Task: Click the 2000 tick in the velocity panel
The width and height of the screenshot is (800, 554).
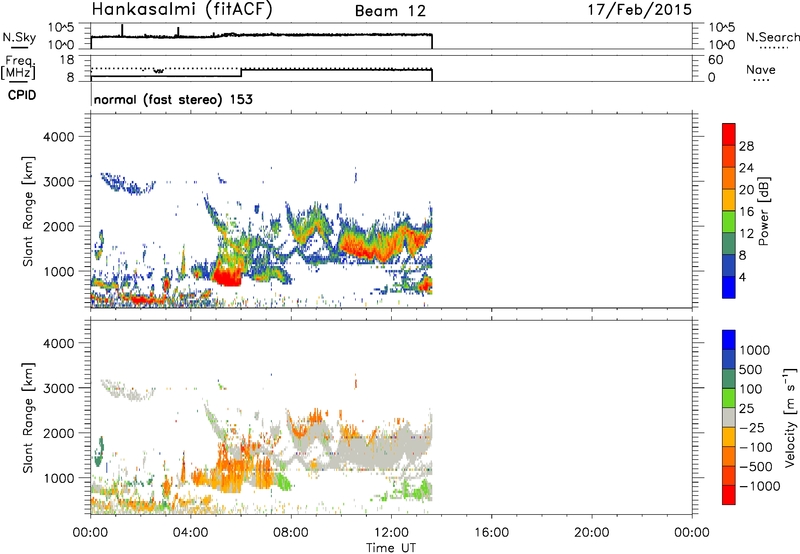Action: [x=59, y=433]
